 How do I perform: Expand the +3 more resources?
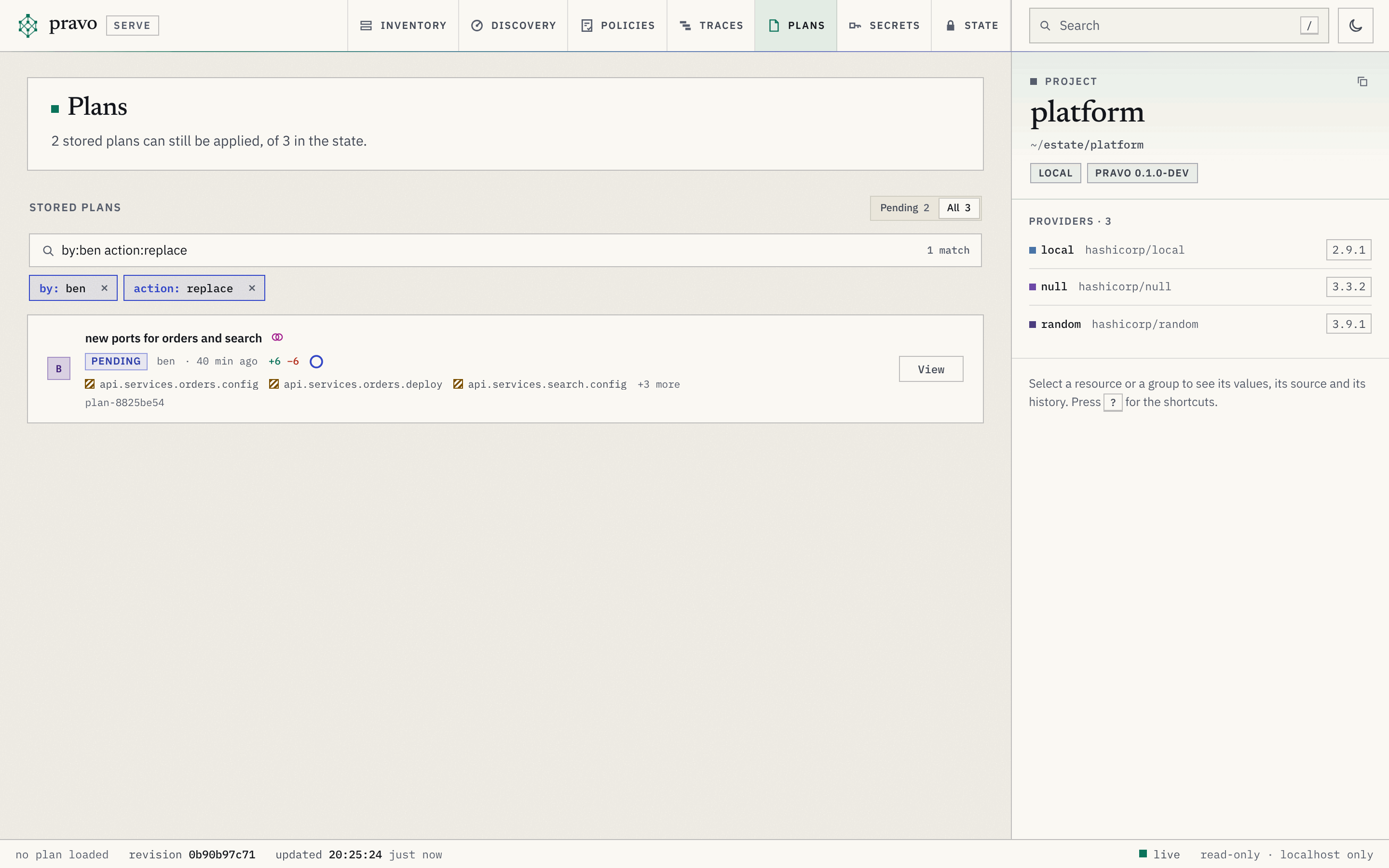(x=658, y=384)
